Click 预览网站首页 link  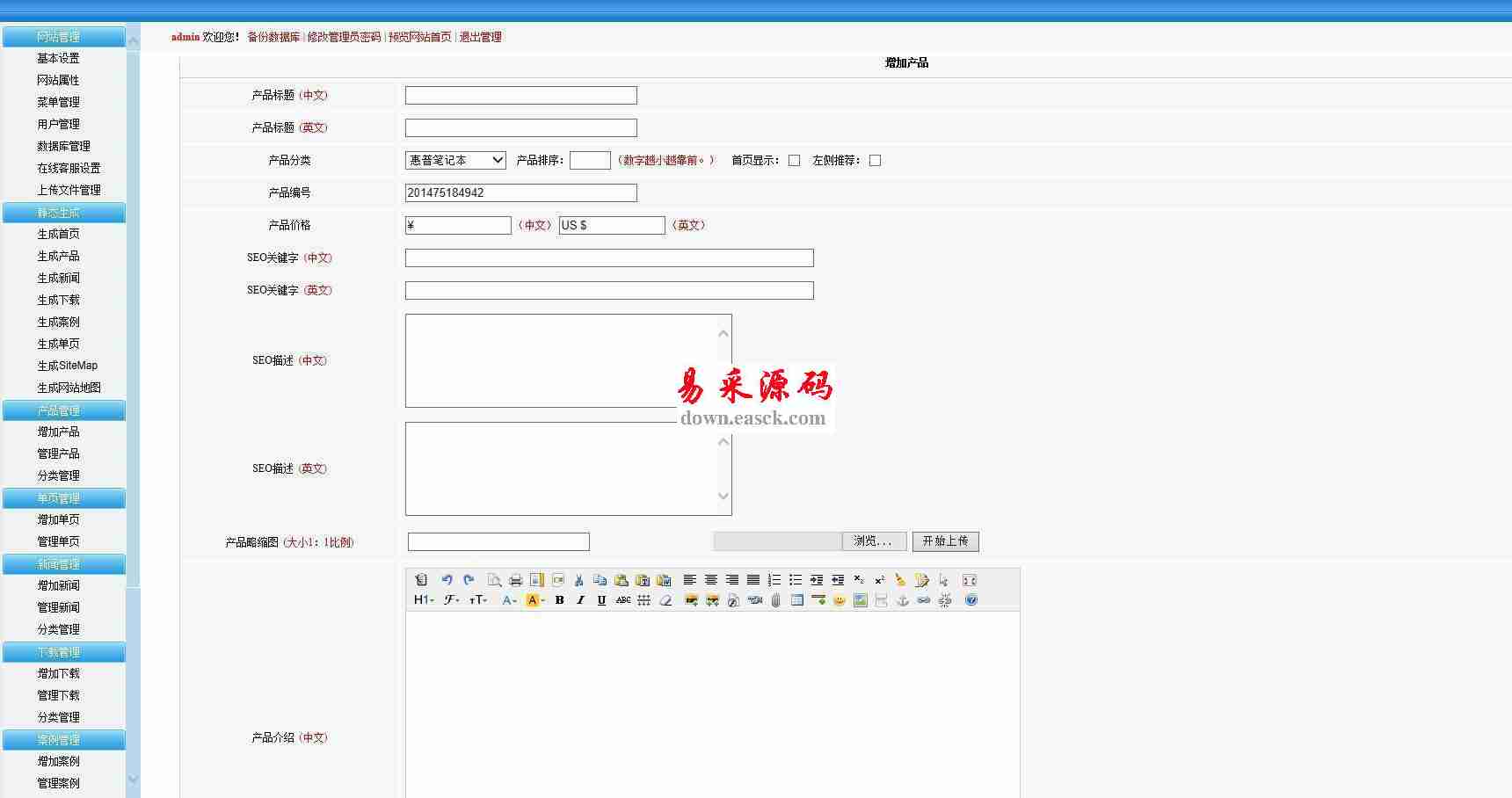pos(420,37)
